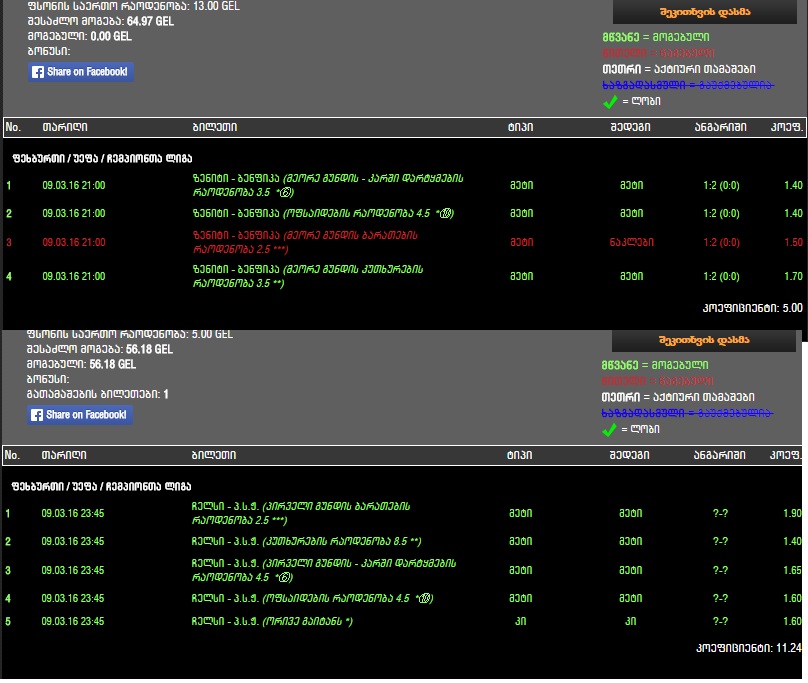The image size is (808, 683).
Task: Click the No. column header in the Chelsea table
Action: tap(12, 455)
